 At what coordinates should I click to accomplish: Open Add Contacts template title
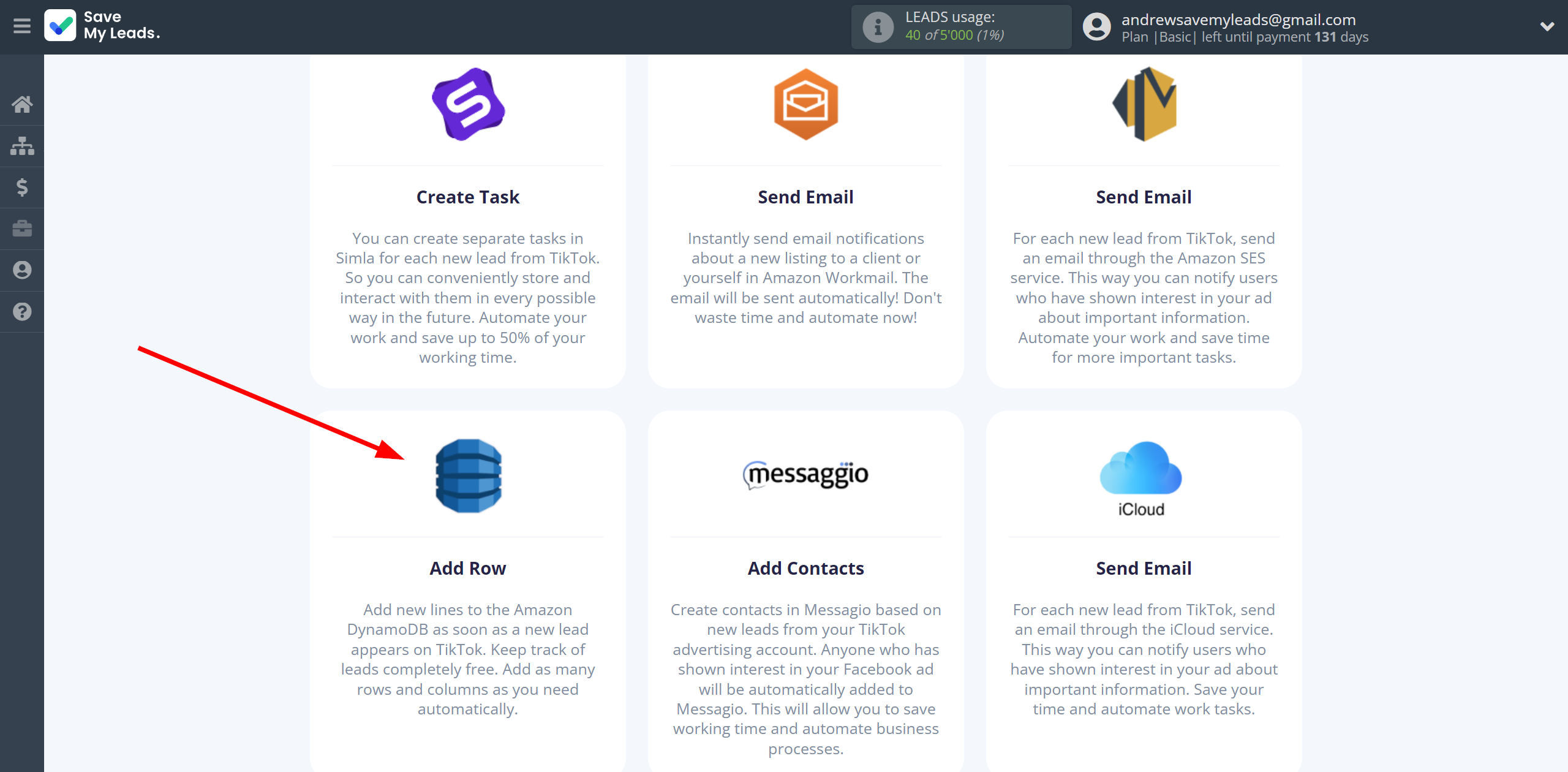coord(806,569)
